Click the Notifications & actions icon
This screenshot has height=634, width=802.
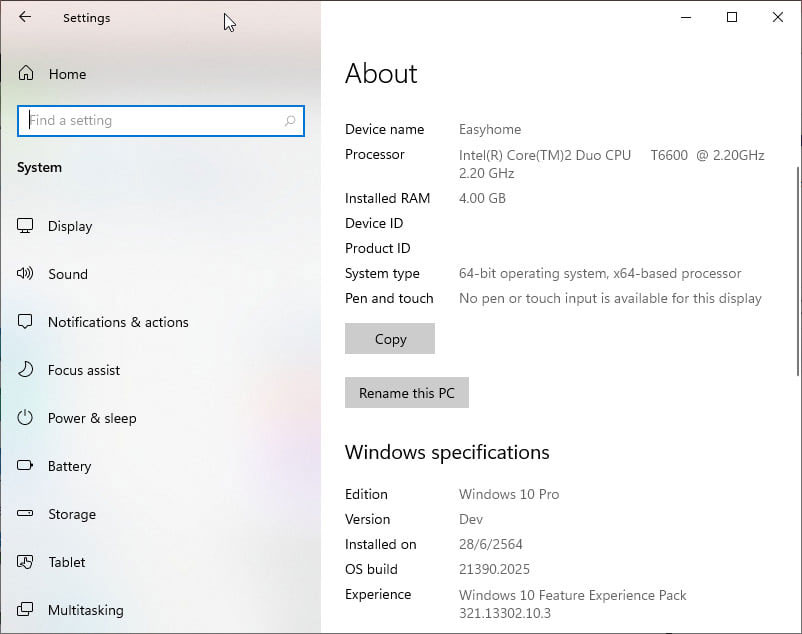click(x=25, y=322)
